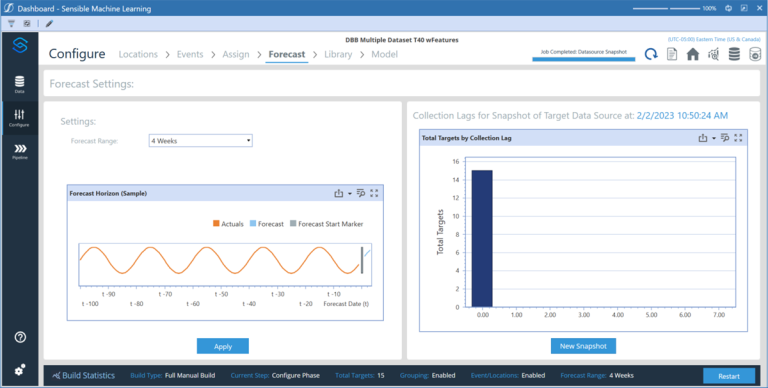
Task: Go to the Events step
Action: tap(190, 54)
